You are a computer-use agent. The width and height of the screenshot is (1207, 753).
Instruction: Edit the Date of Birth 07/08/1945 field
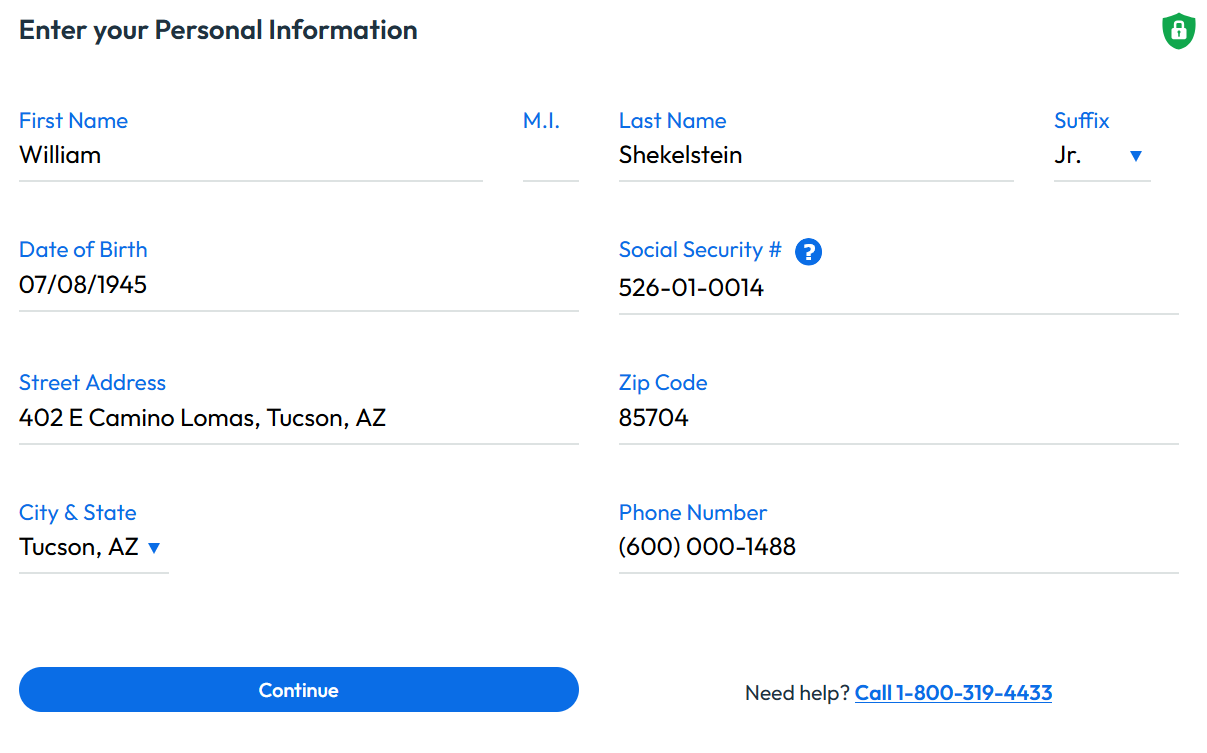point(298,285)
